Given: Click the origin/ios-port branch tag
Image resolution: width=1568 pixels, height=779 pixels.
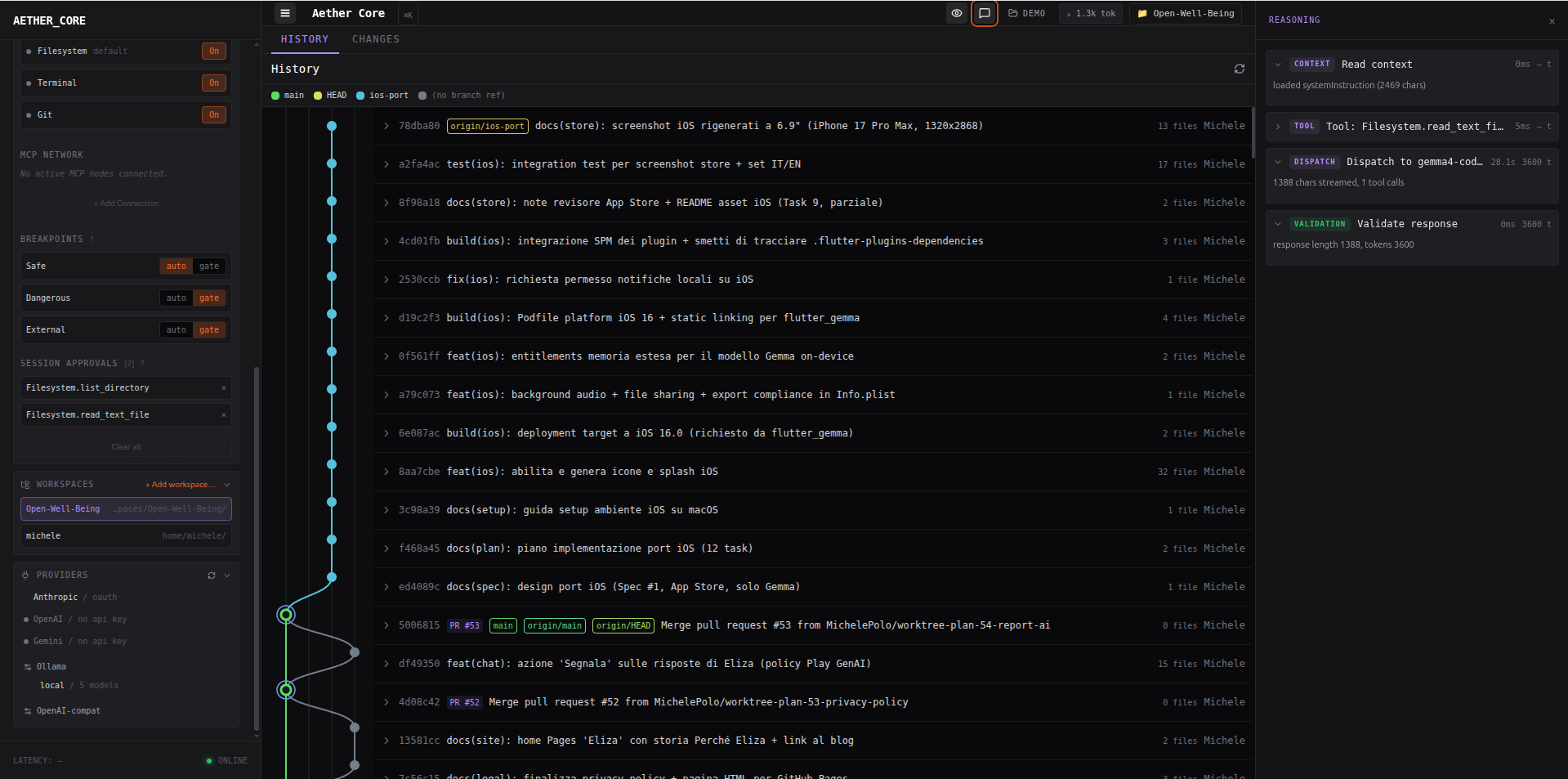Looking at the screenshot, I should click(x=488, y=126).
